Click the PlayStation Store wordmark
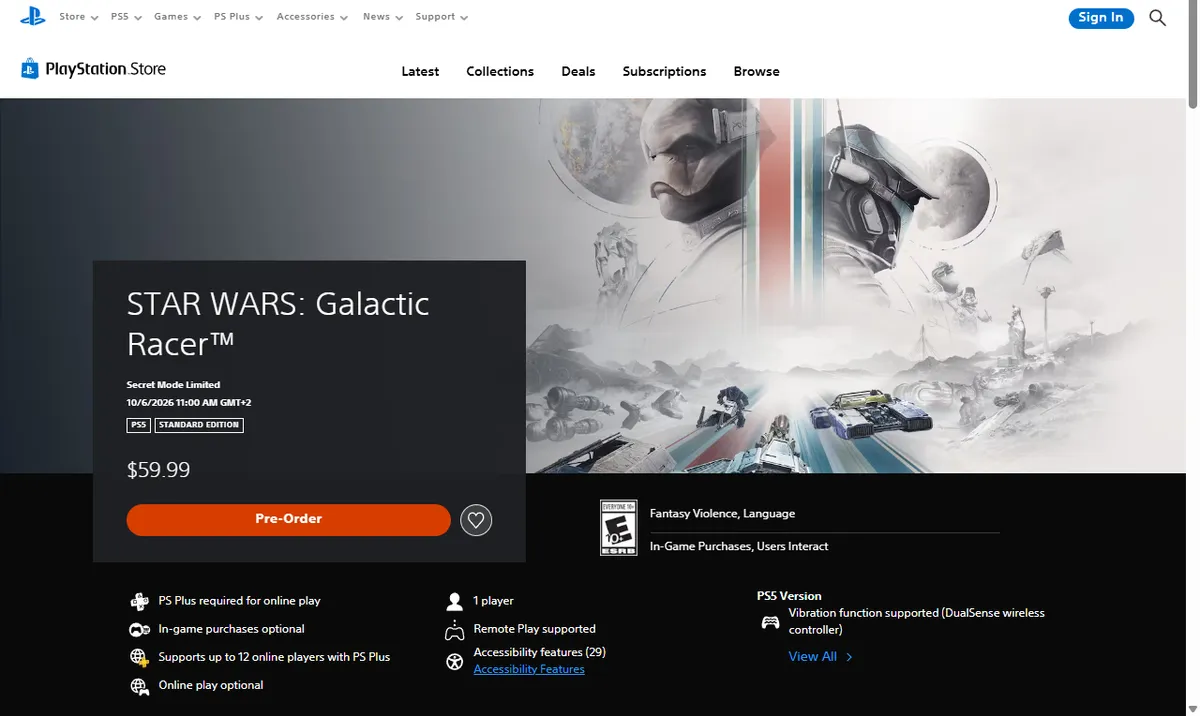 tap(105, 69)
